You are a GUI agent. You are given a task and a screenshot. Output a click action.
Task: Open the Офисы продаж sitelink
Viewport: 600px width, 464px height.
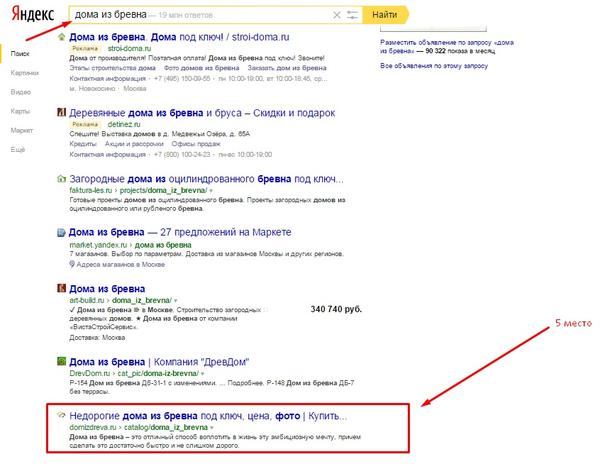coord(196,144)
